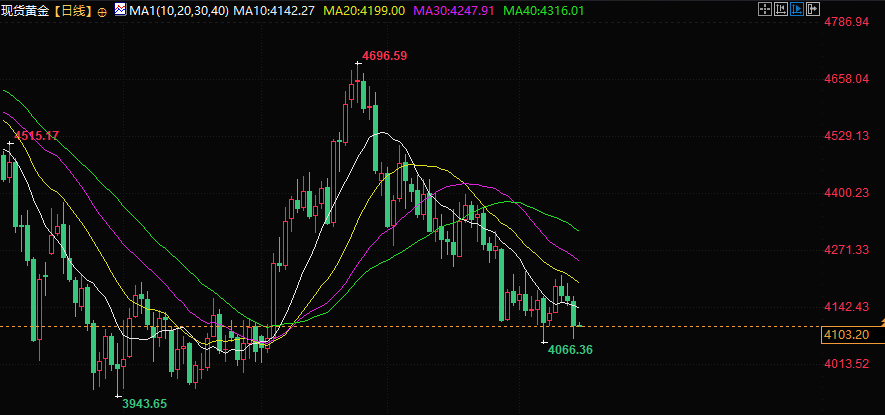885x415 pixels.
Task: Click the hide side panel arrow icon
Action: (x=813, y=9)
